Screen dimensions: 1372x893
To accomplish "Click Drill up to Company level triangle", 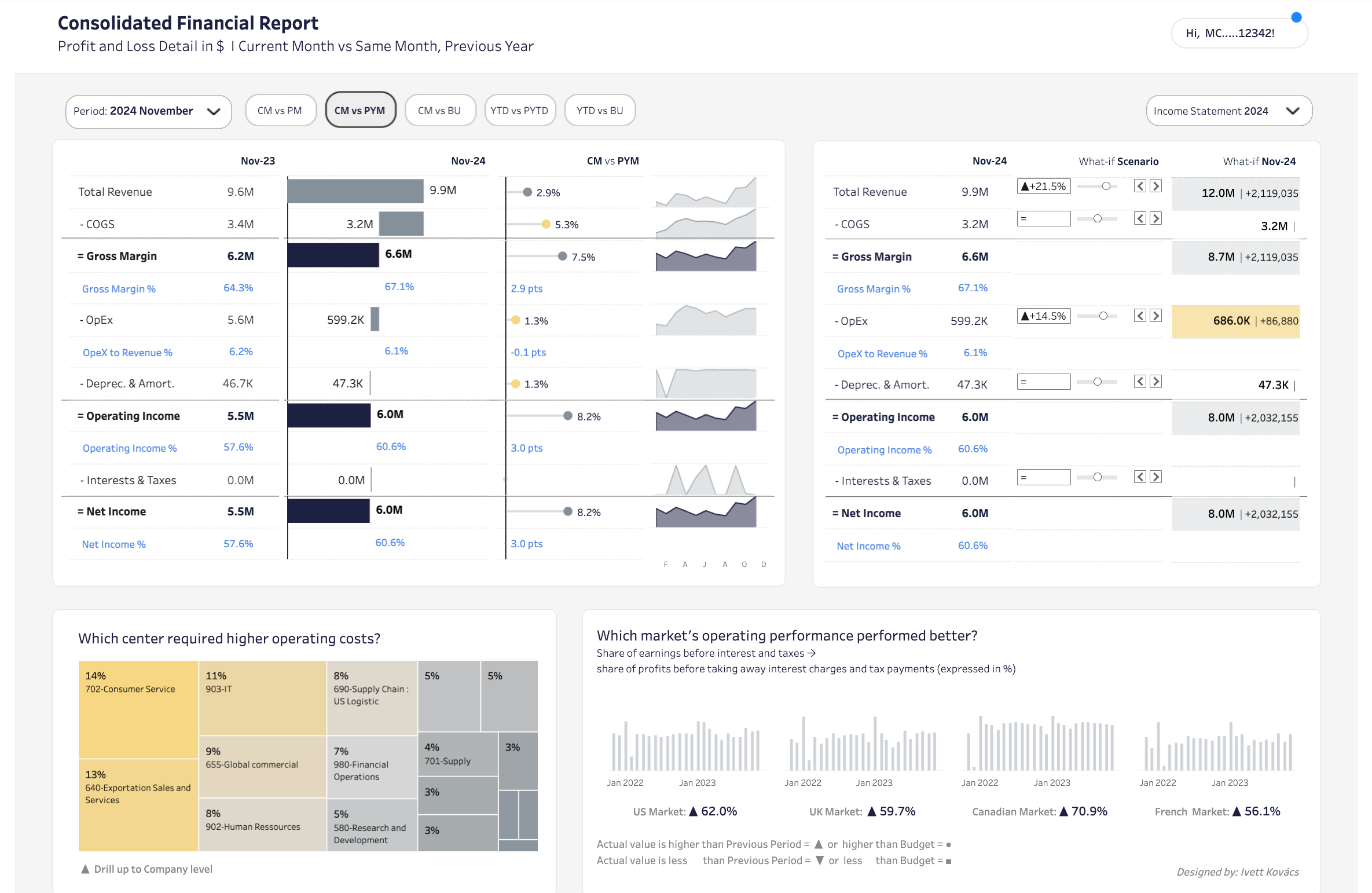I will tap(85, 869).
